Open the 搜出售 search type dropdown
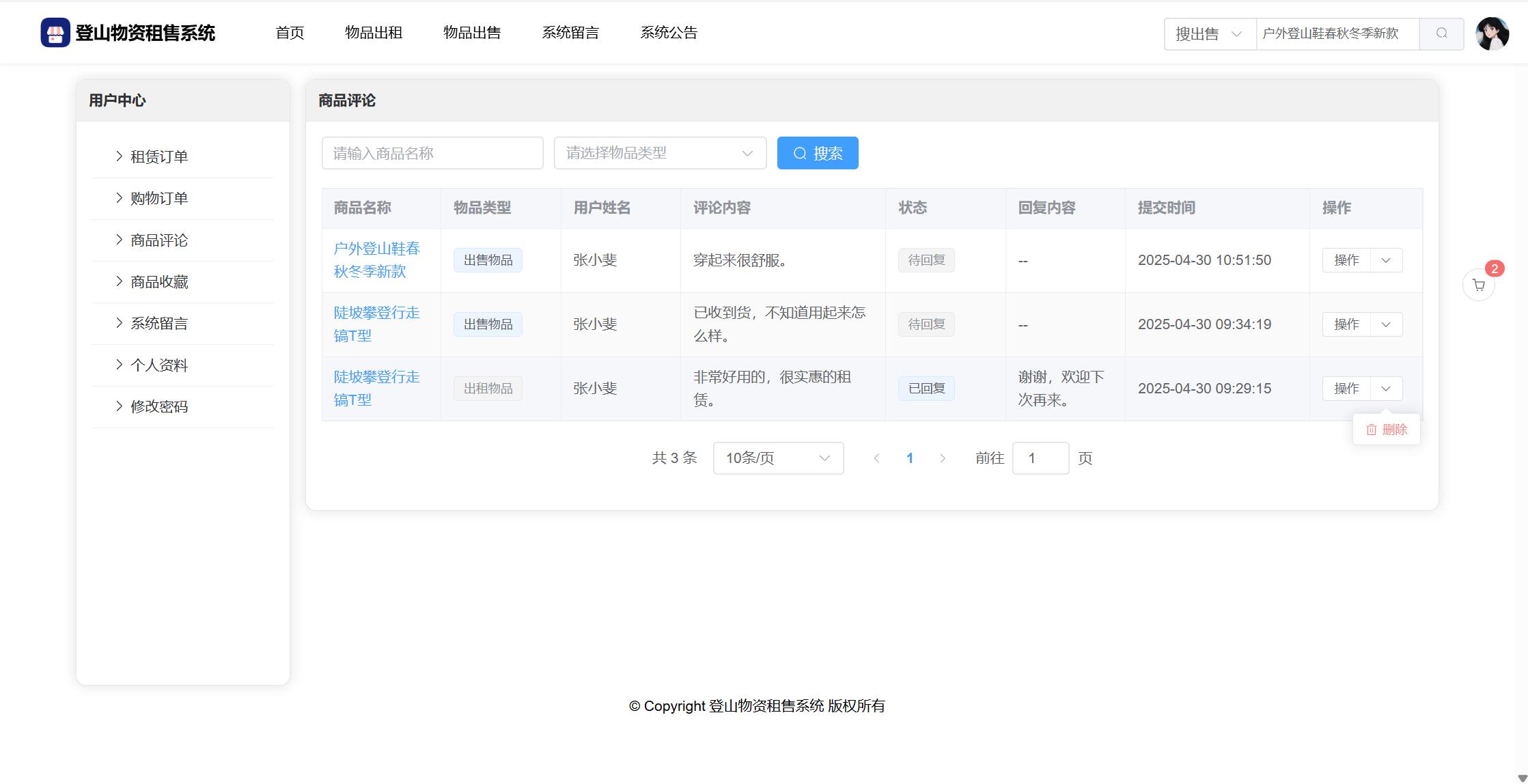This screenshot has width=1528, height=784. pyautogui.click(x=1209, y=33)
